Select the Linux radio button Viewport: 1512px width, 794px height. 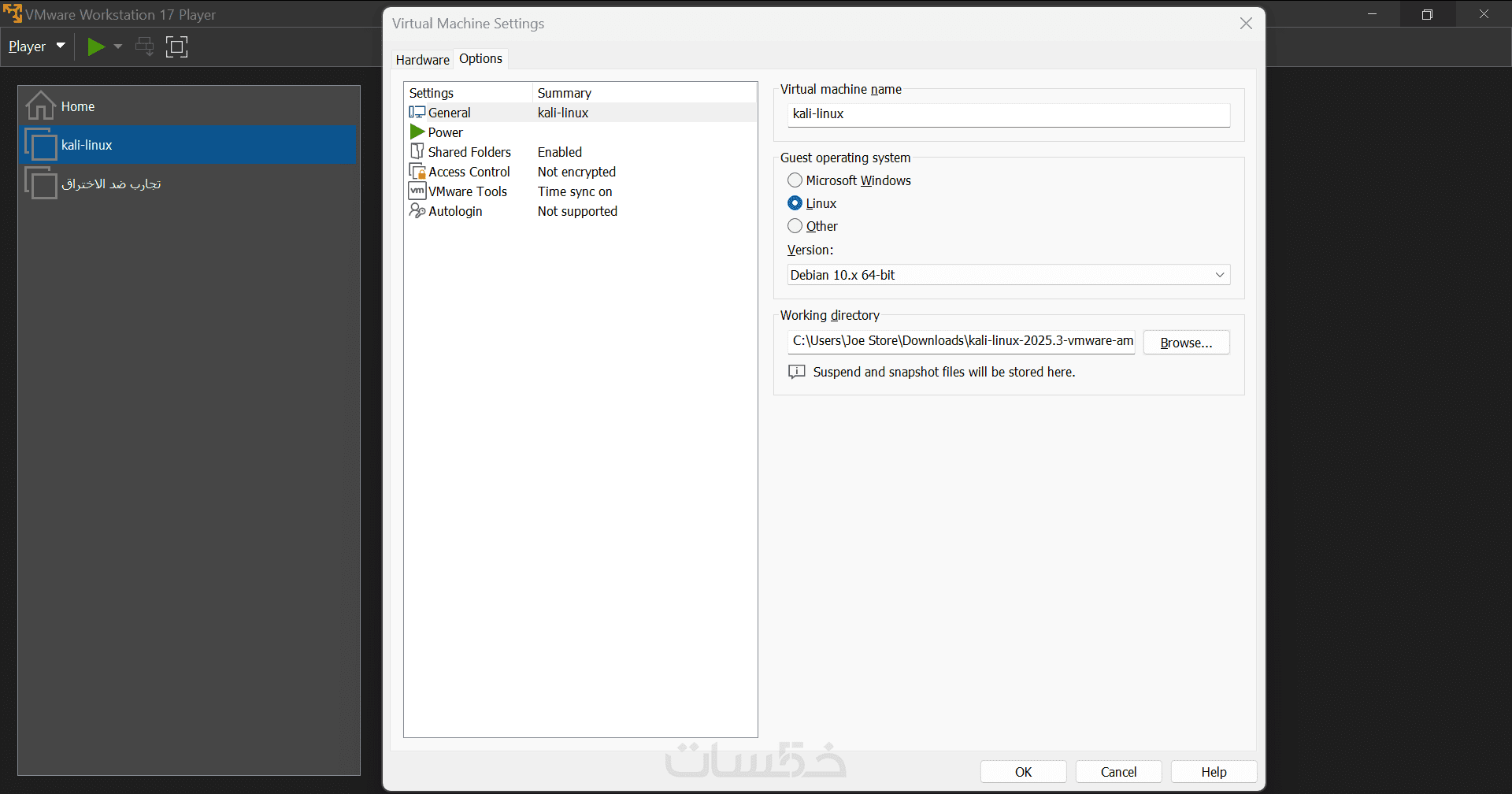795,203
